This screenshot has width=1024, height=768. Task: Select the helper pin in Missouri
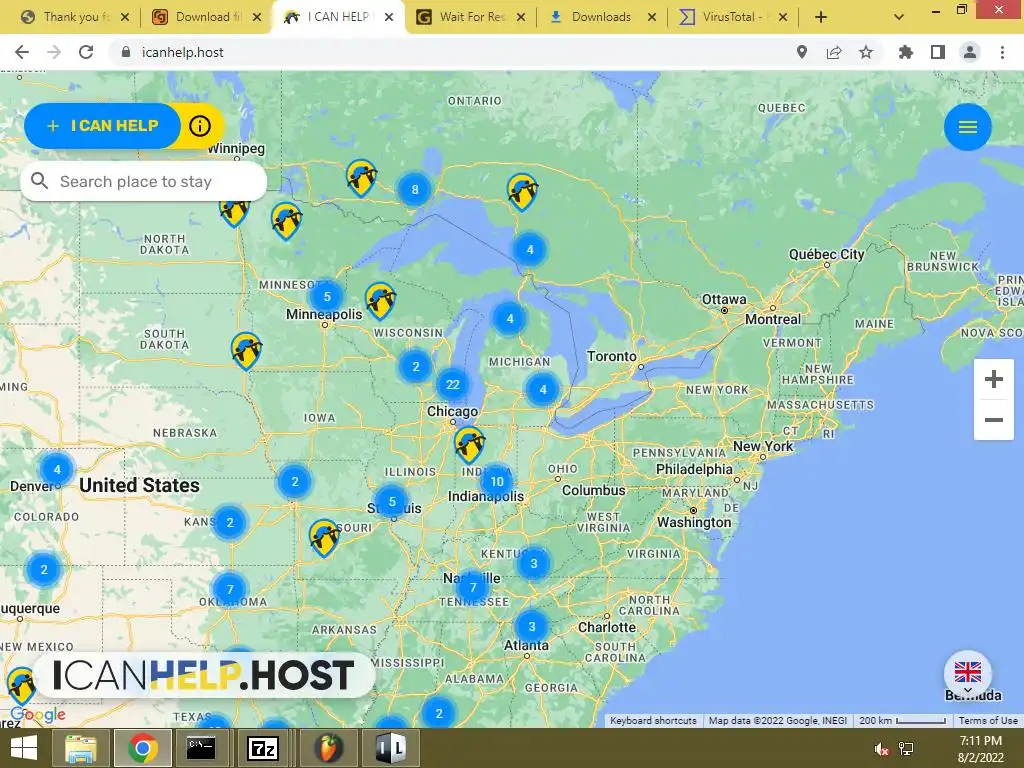pos(324,537)
